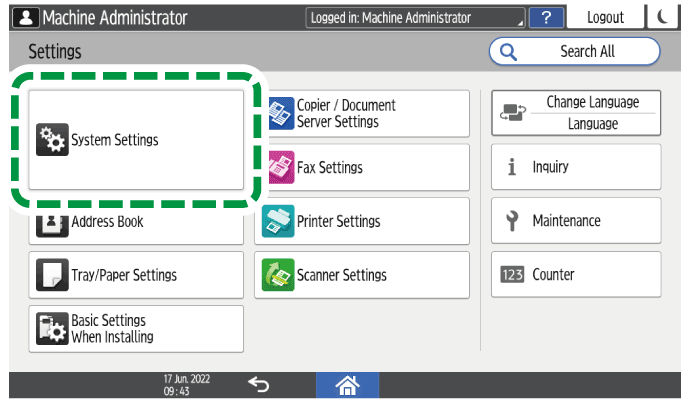Tap the back arrow icon
Screen dimensions: 684x404
(258, 385)
